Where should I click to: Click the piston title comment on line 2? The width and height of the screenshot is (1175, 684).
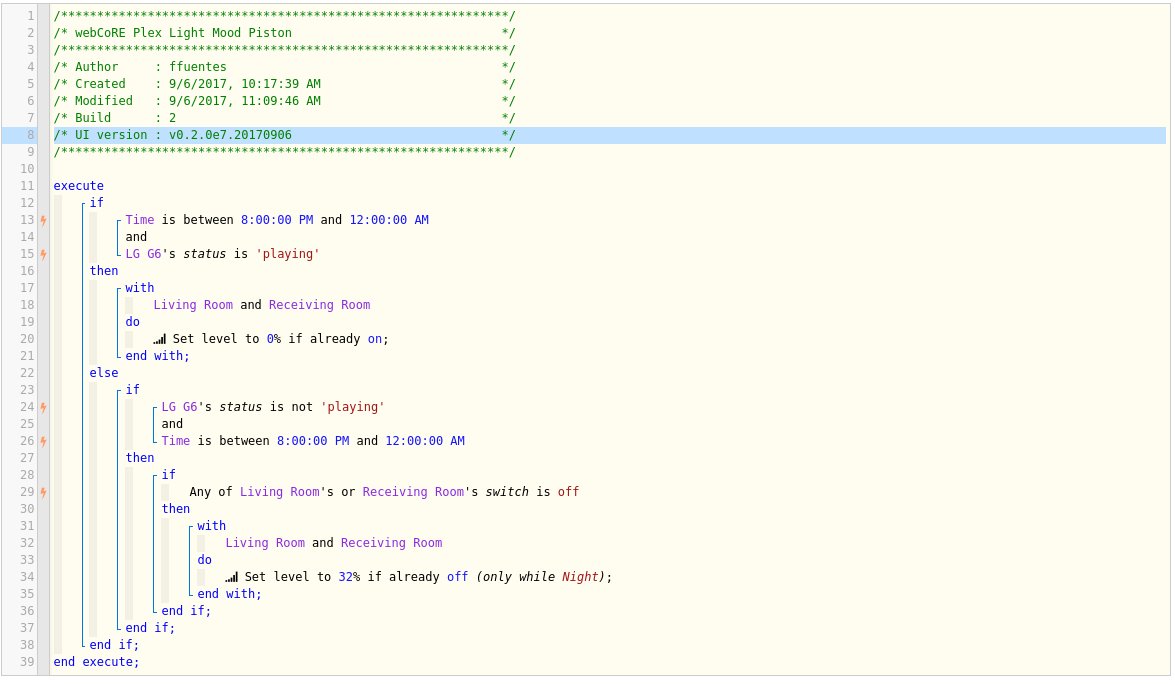[x=284, y=33]
